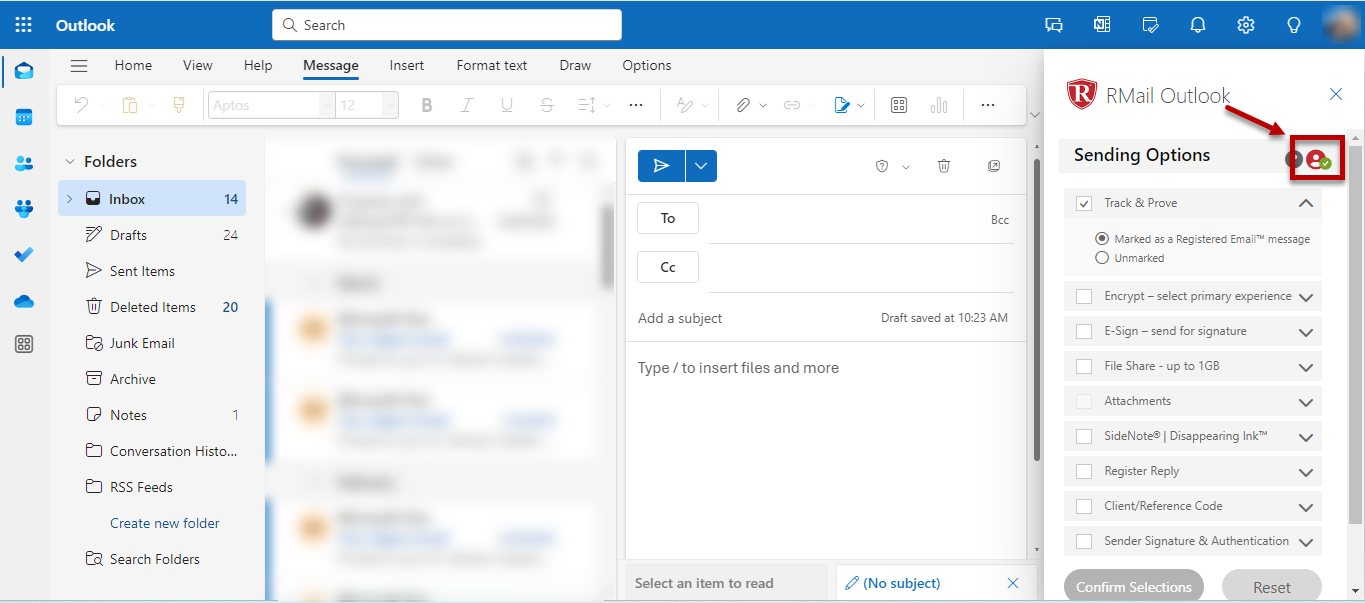
Task: Click Create new folder link
Action: [x=165, y=523]
